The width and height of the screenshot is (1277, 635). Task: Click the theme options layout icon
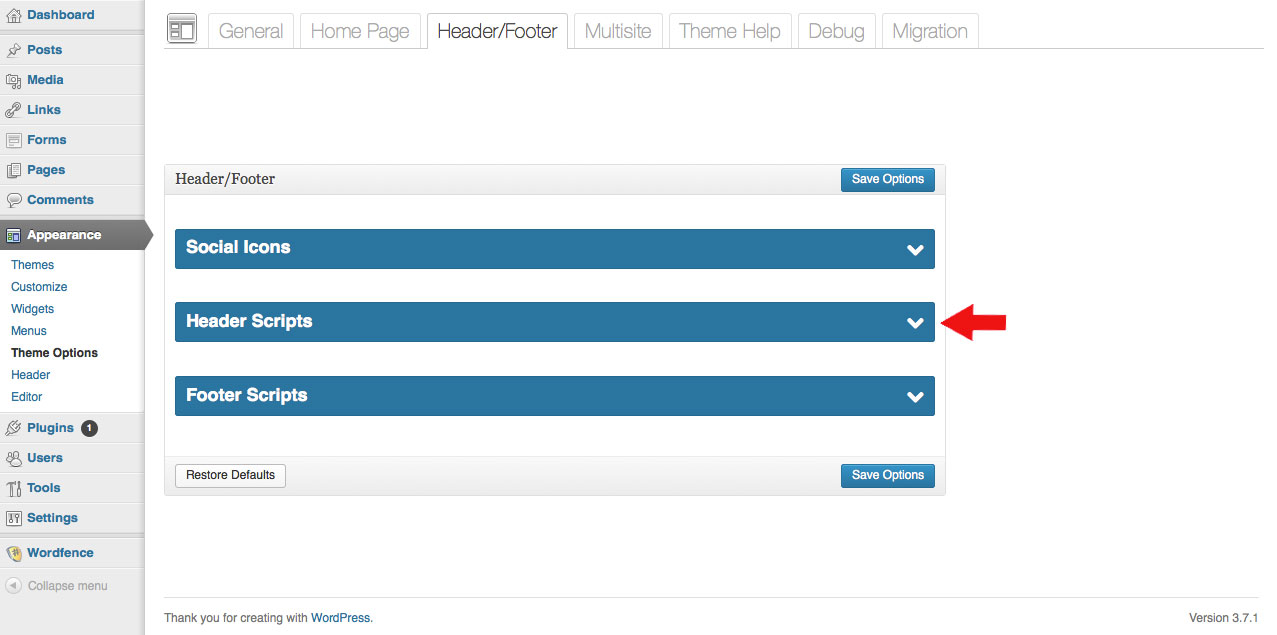tap(181, 30)
